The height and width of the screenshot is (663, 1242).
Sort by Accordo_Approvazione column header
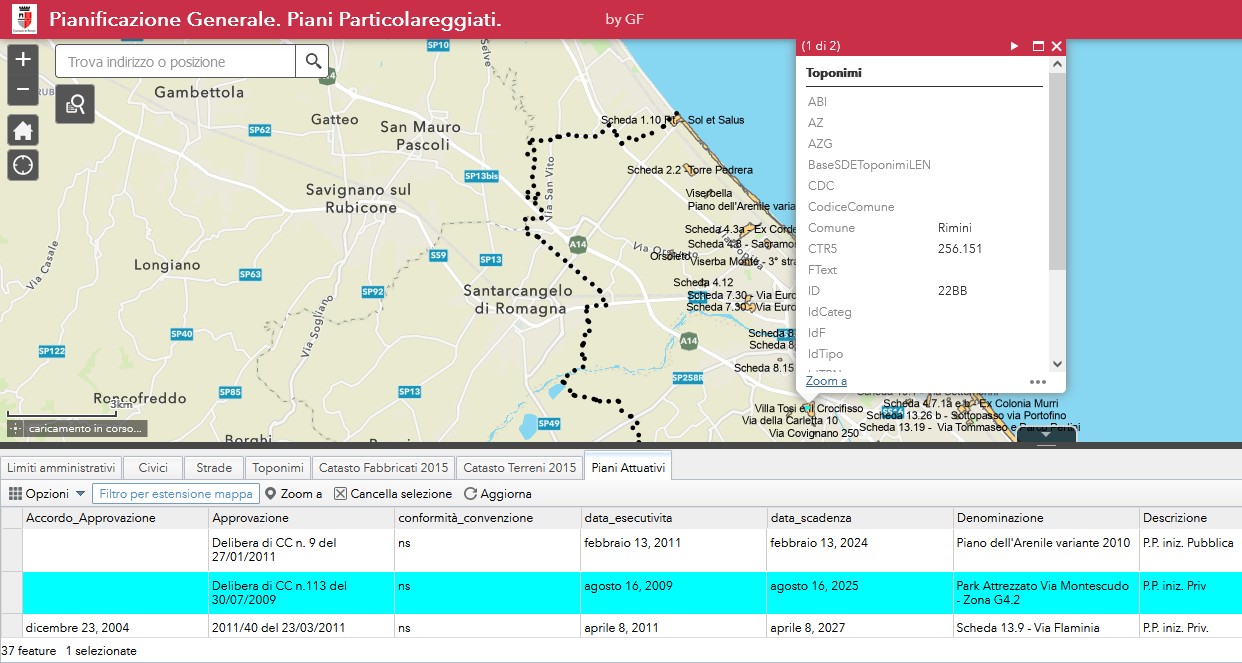[116, 518]
